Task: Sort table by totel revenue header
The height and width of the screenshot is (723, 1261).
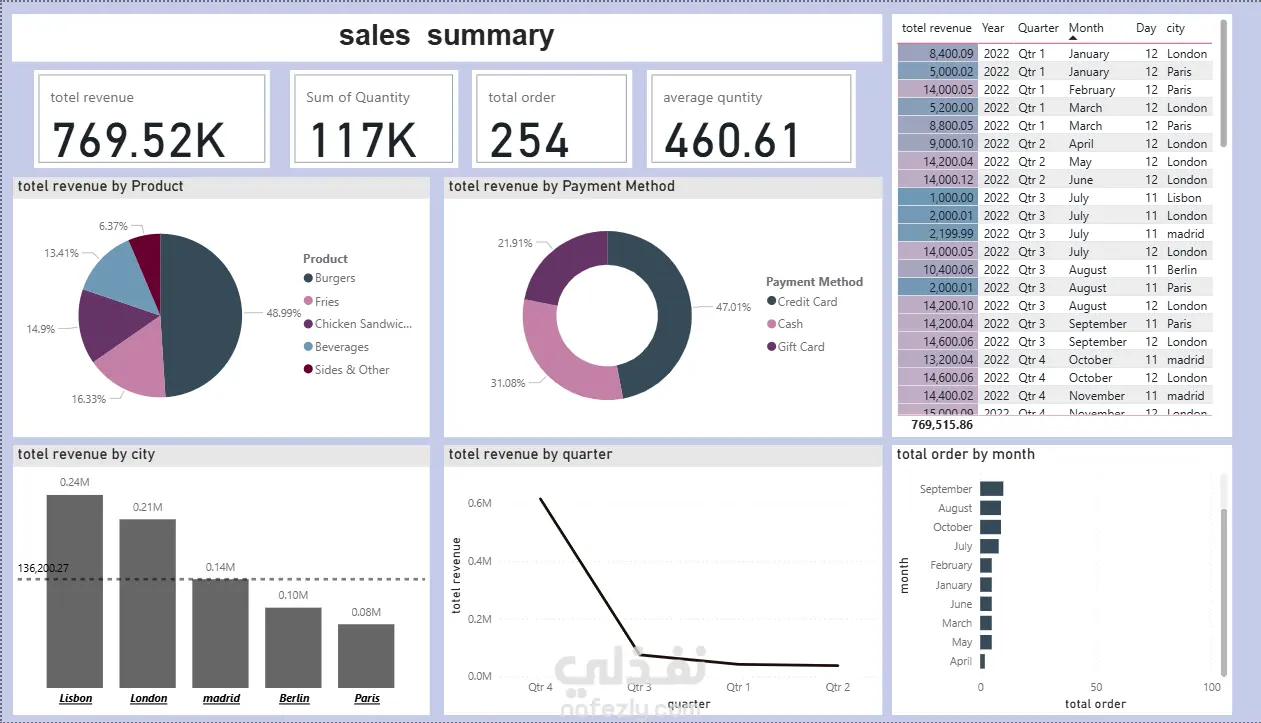Action: (x=936, y=28)
